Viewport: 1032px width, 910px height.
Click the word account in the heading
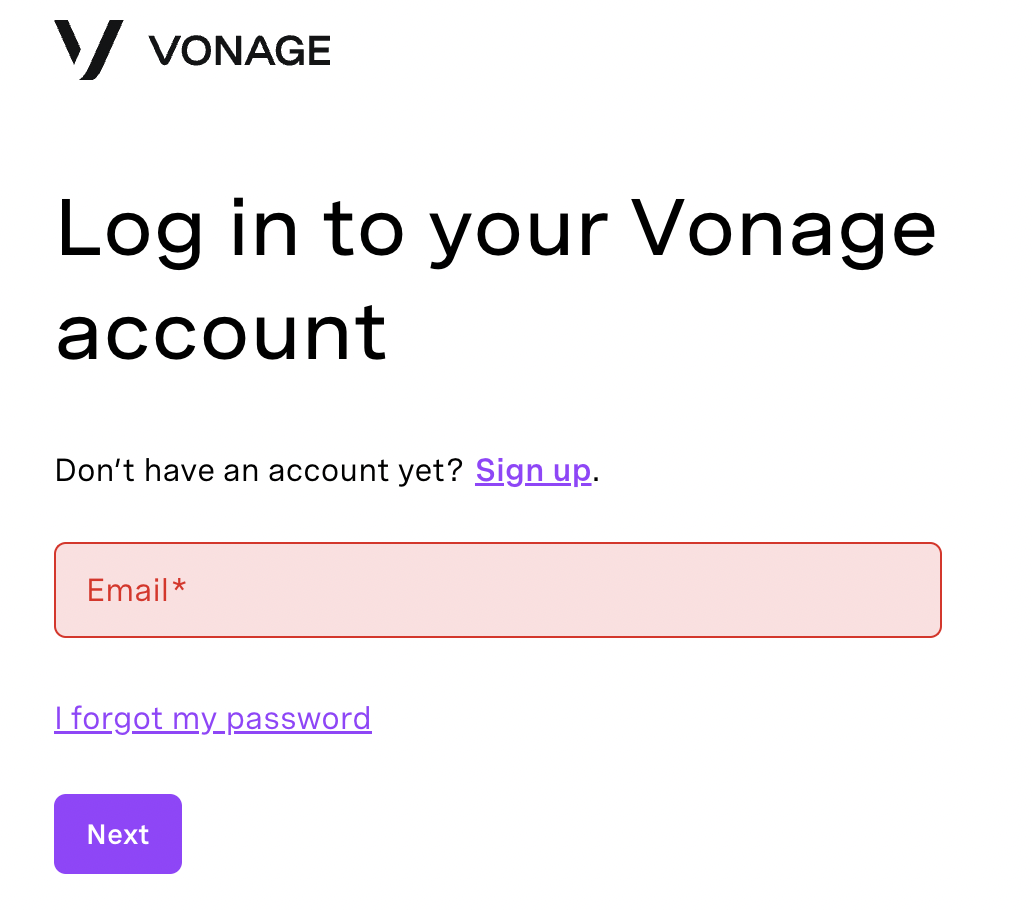pyautogui.click(x=221, y=334)
